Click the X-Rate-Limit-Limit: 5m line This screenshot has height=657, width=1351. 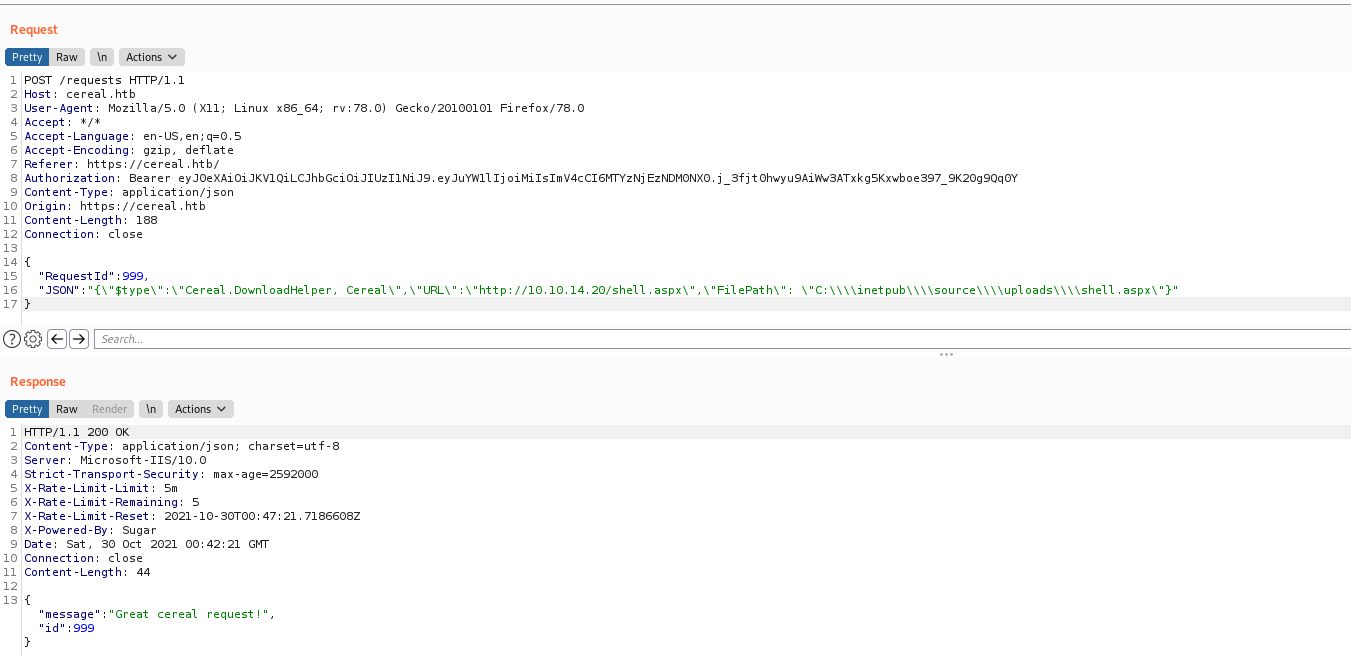(101, 488)
